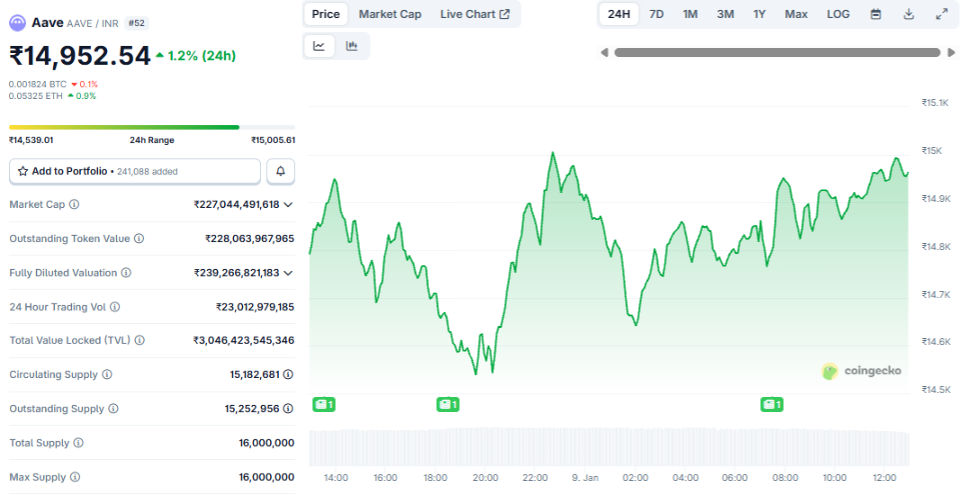
Task: Select the 3M time range
Action: pos(726,14)
